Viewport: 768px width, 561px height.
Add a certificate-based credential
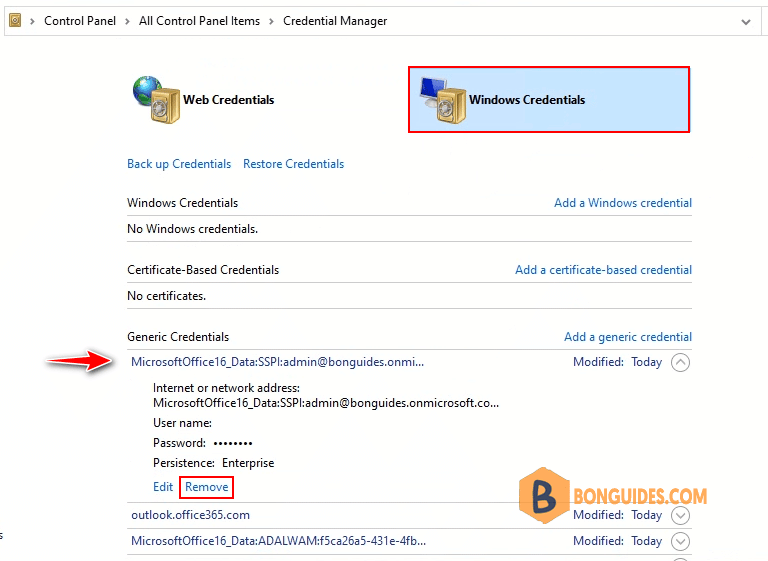[x=603, y=270]
